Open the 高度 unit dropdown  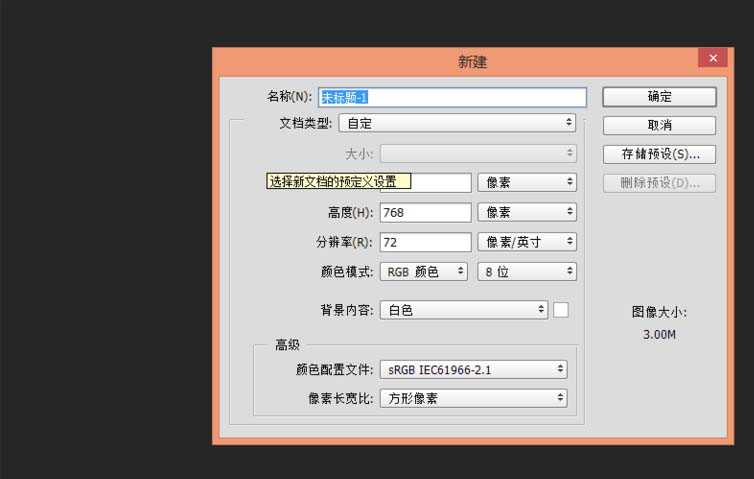[527, 213]
